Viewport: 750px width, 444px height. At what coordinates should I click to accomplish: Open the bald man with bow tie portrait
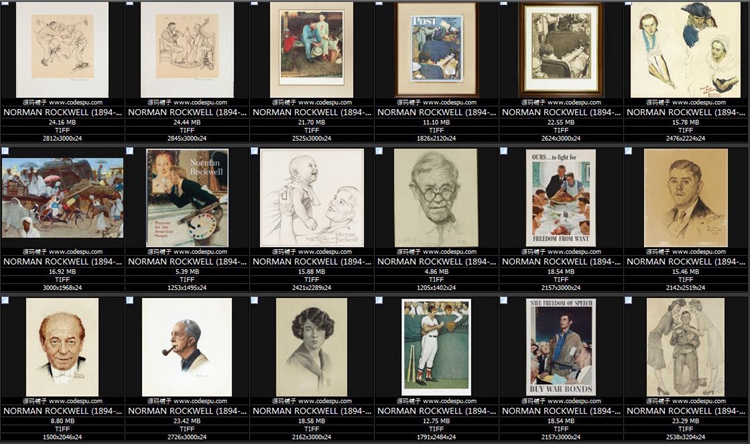pyautogui.click(x=62, y=347)
